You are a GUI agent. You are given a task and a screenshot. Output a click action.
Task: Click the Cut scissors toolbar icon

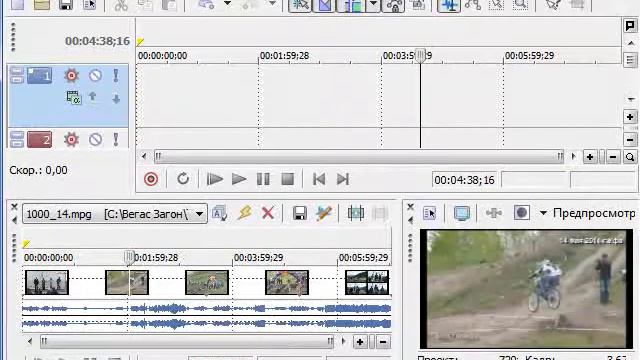[x=121, y=5]
